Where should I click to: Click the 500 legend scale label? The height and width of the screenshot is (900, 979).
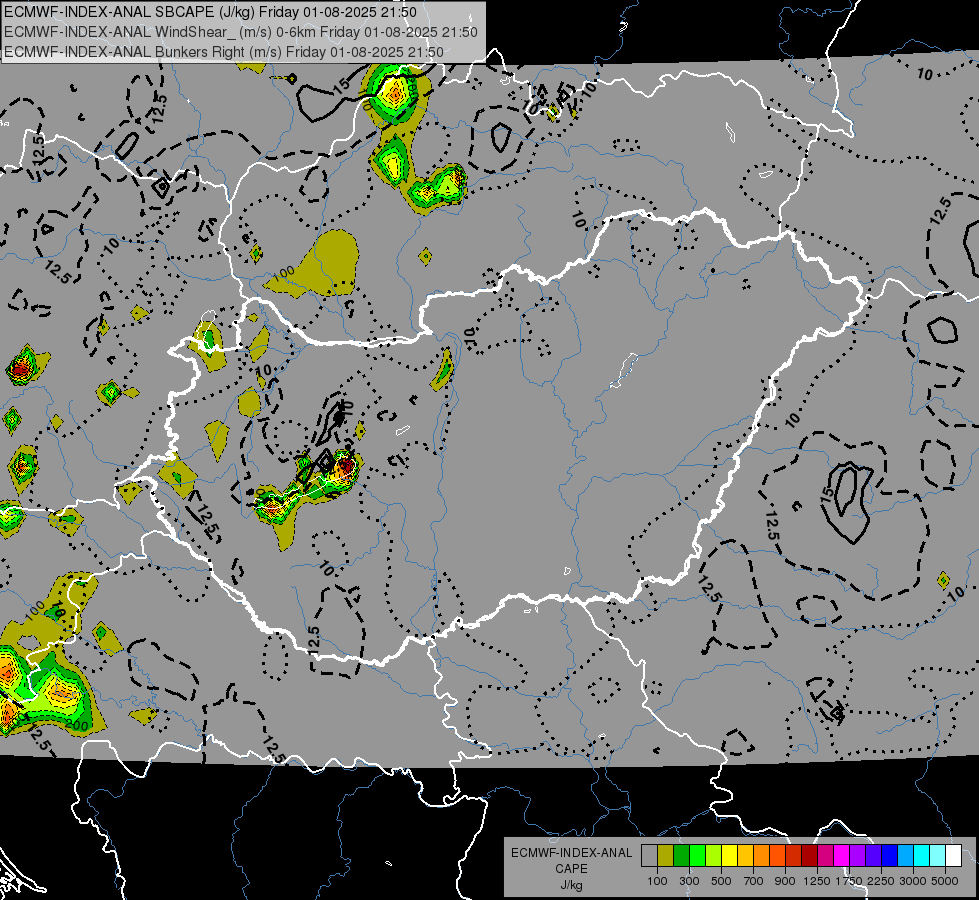click(x=721, y=881)
